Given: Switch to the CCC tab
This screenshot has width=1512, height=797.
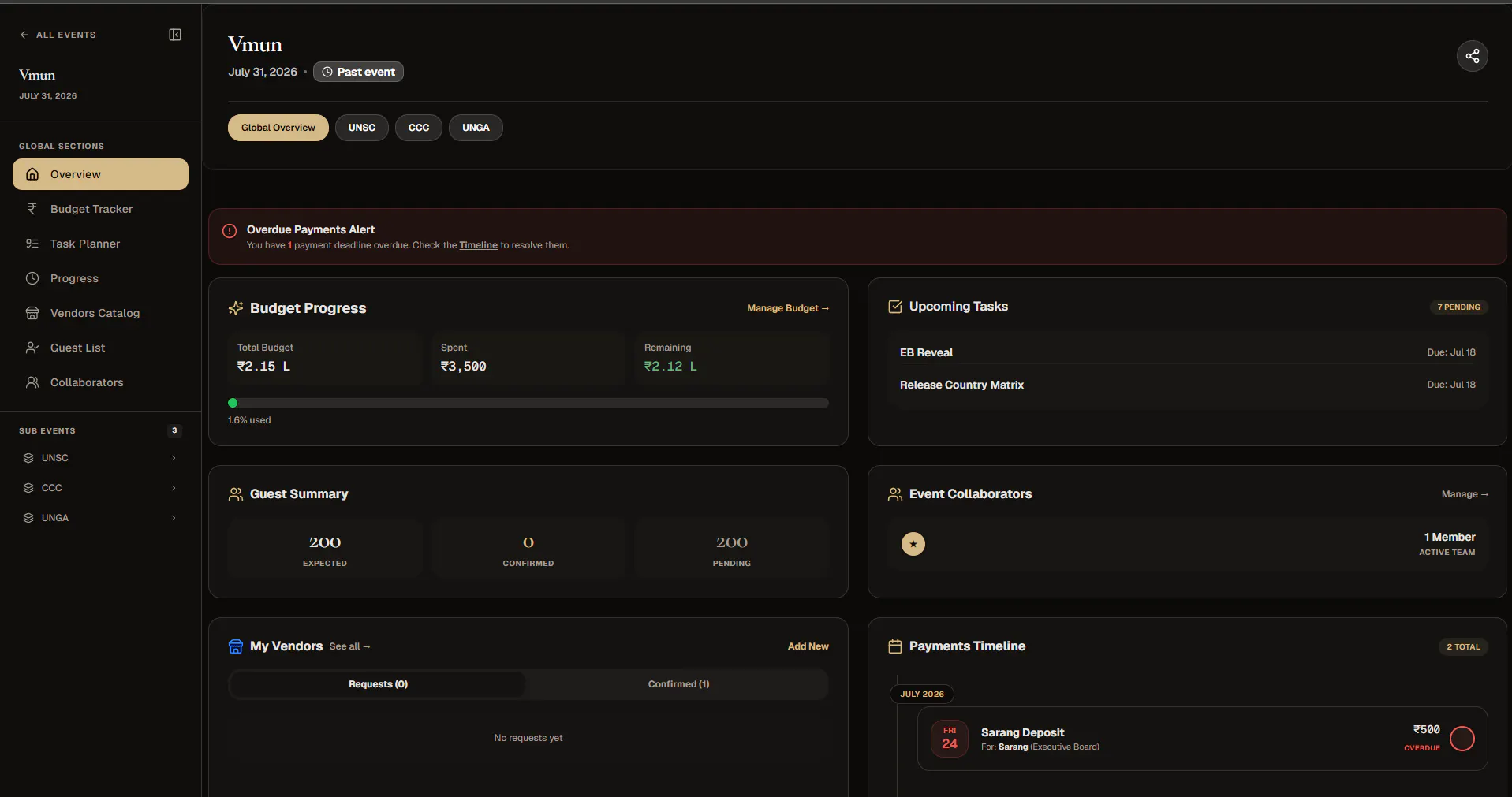Looking at the screenshot, I should [x=419, y=128].
